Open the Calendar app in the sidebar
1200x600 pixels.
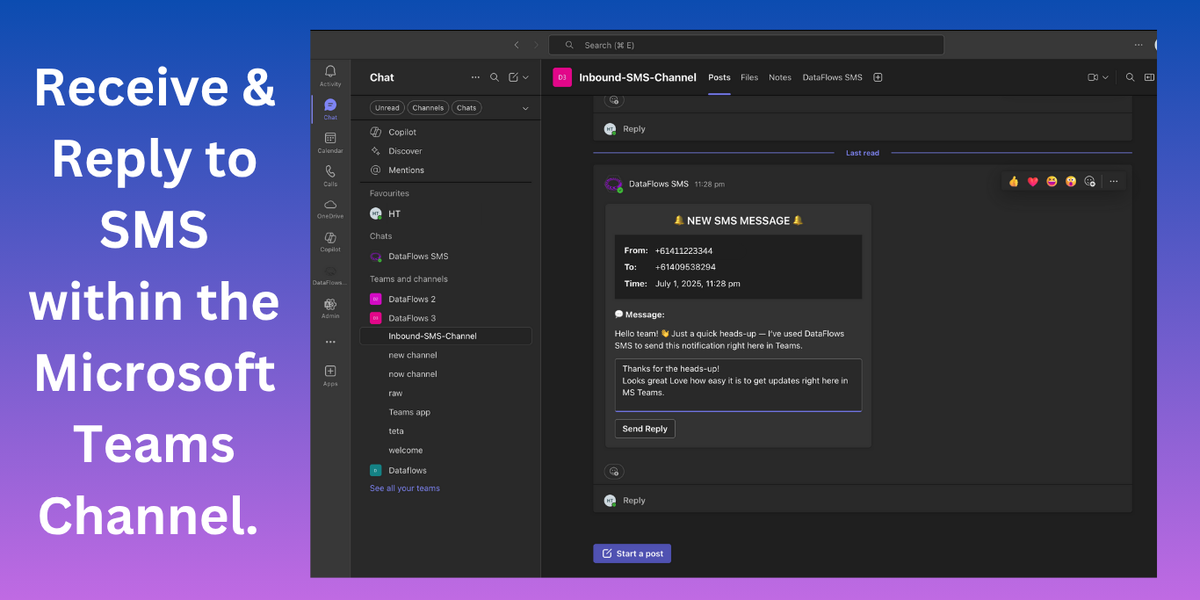click(x=330, y=142)
